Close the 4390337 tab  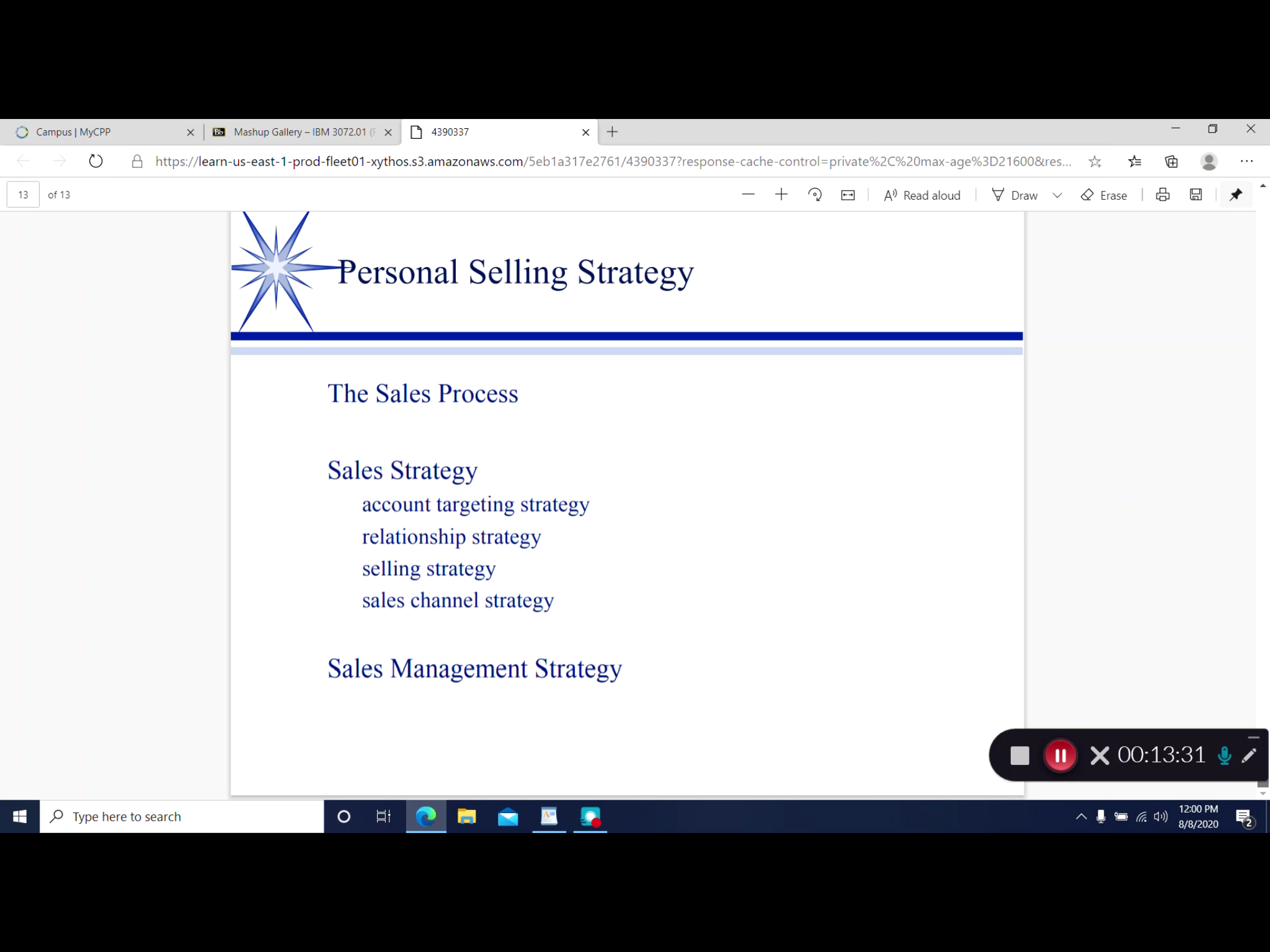585,132
